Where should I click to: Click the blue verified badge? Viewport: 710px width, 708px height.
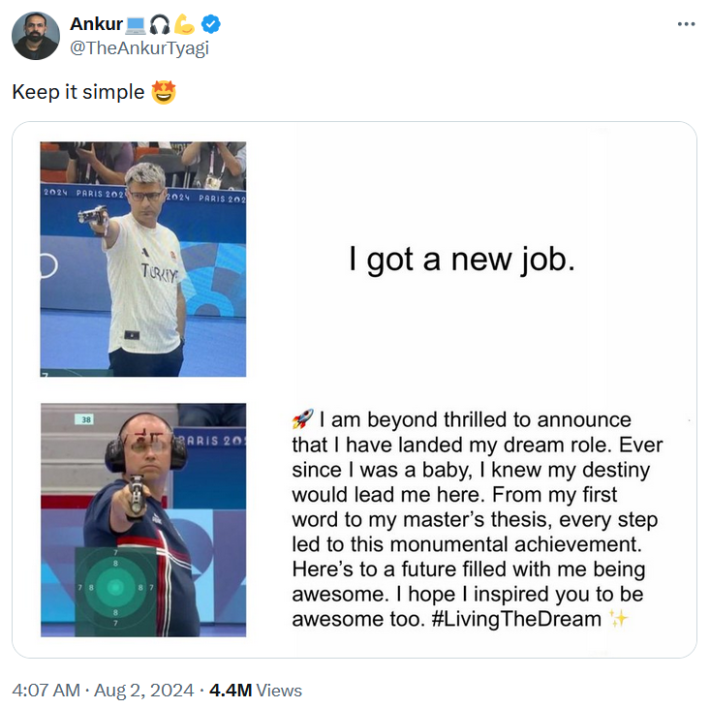coord(211,24)
